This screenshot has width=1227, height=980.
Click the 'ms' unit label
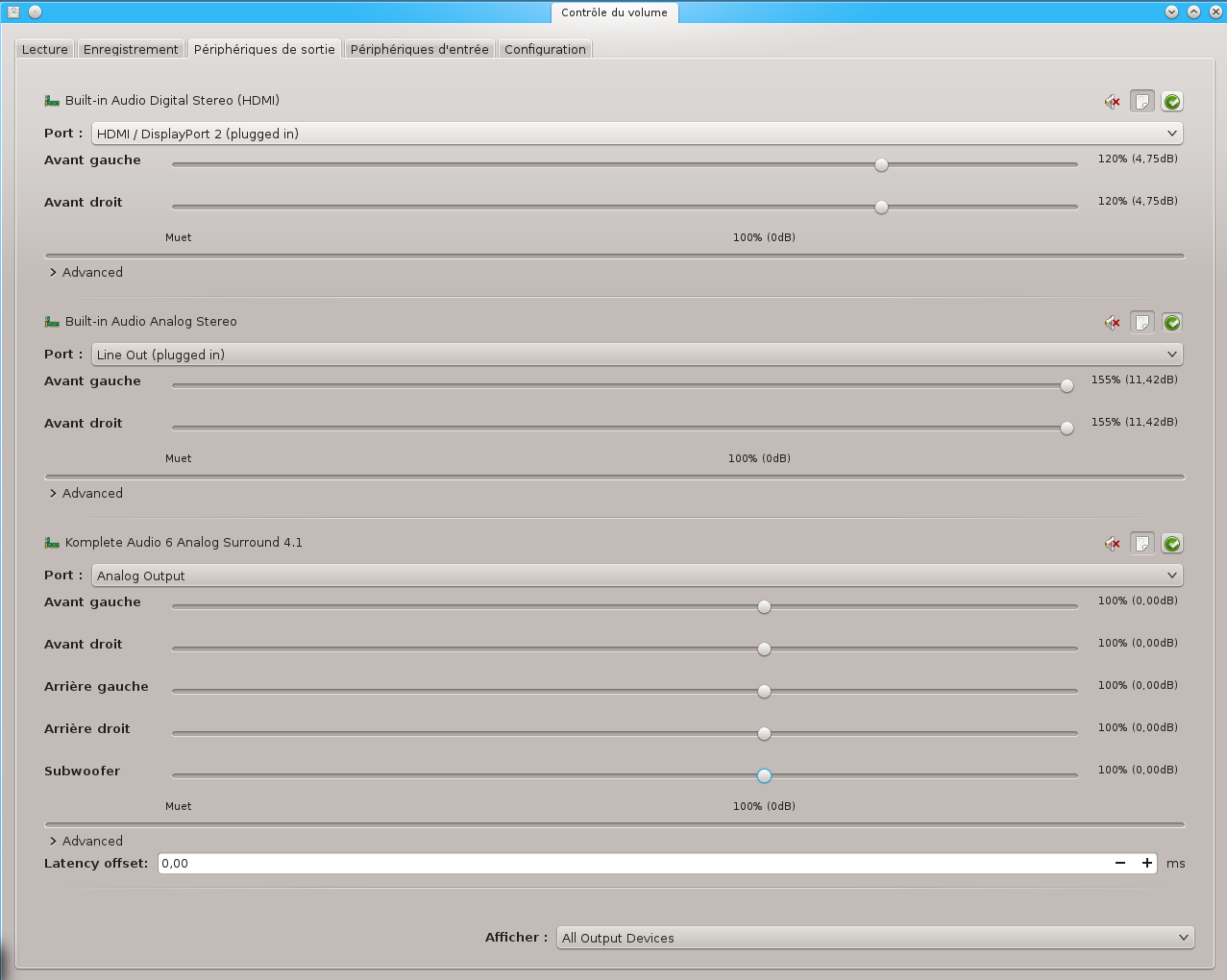coord(1176,864)
